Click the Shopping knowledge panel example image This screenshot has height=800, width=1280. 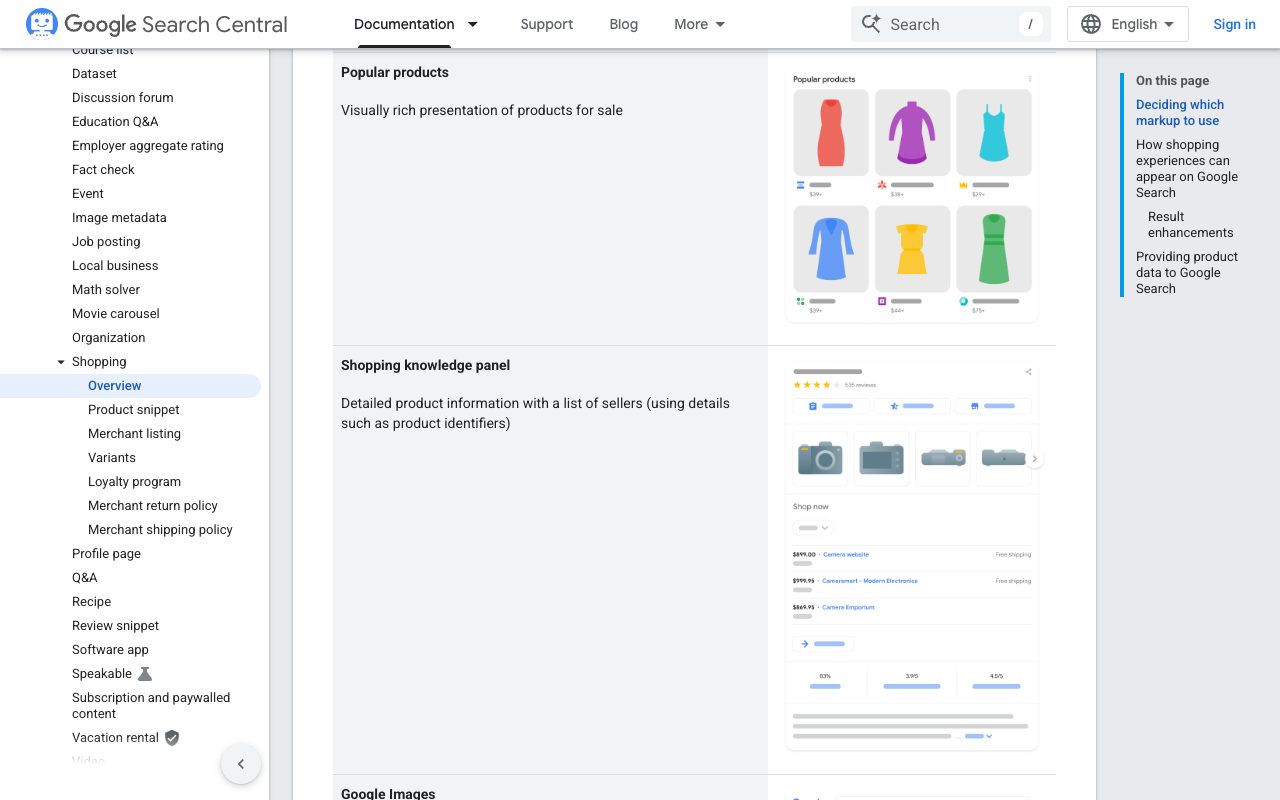912,557
